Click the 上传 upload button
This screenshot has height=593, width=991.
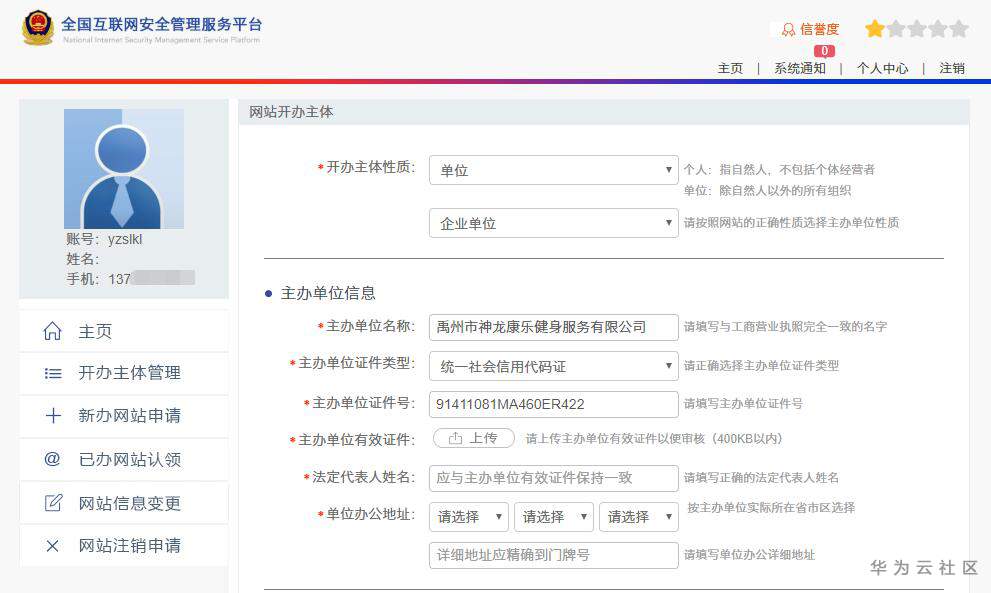(474, 438)
